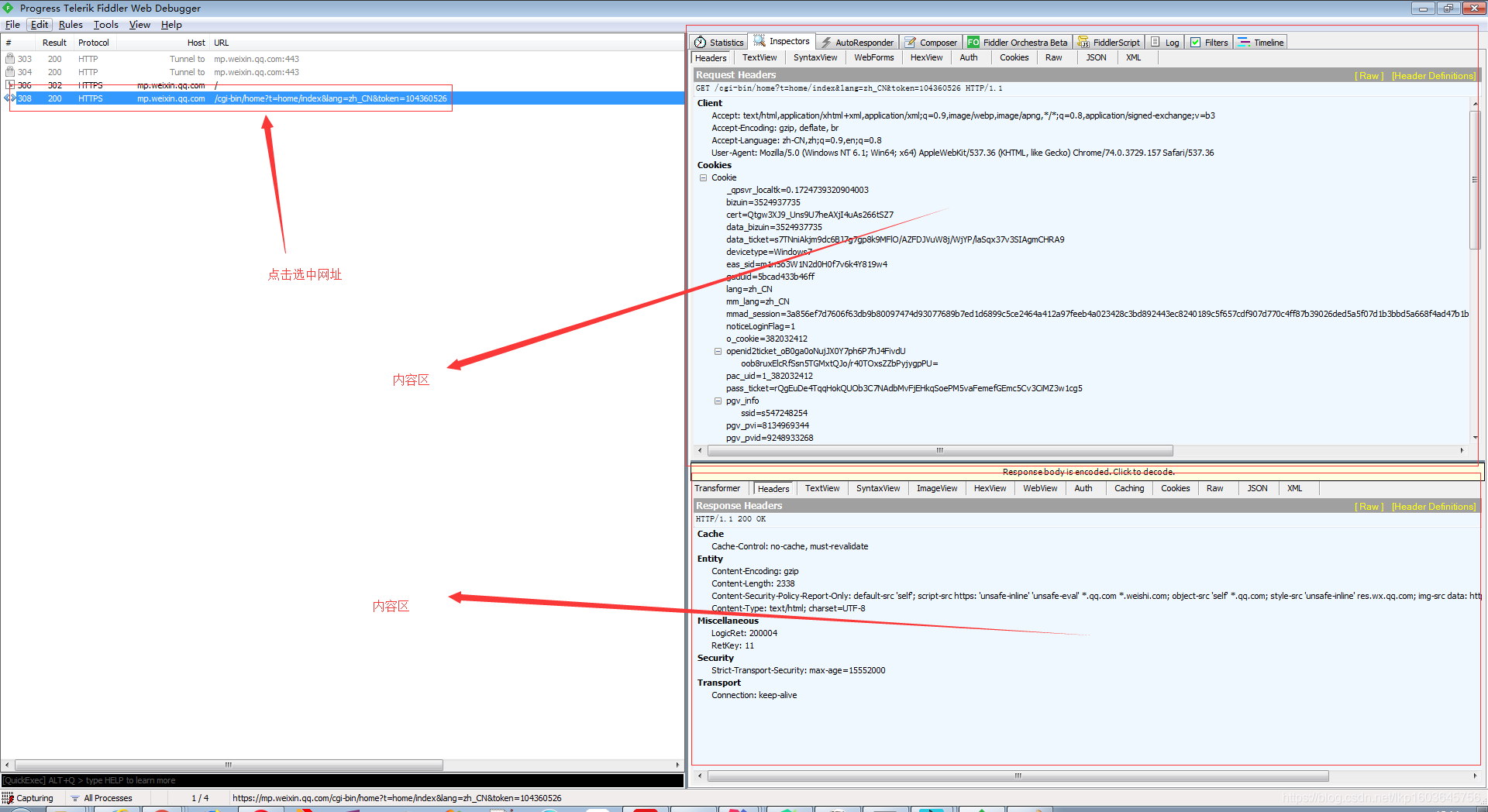Click Raw link in Response Headers
Viewport: 1488px width, 812px height.
click(x=1369, y=507)
